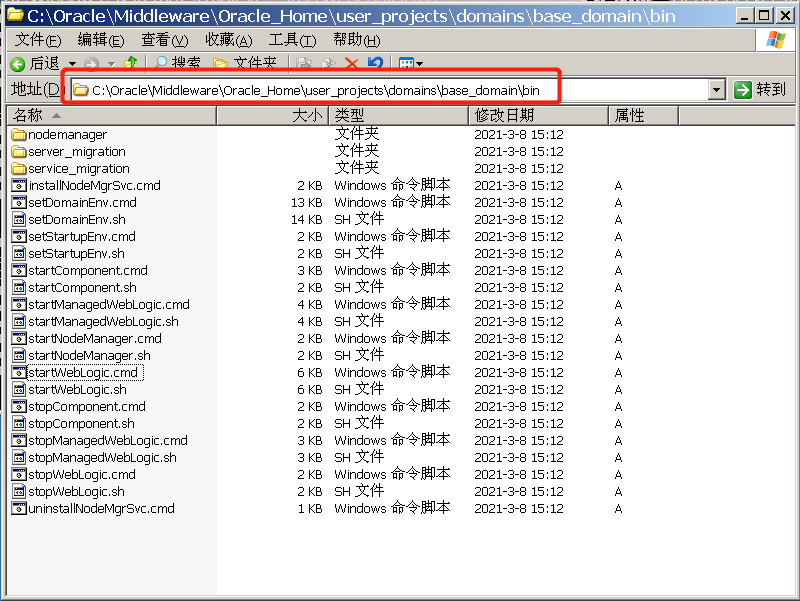Click the Copy To toolbar icon

(x=328, y=63)
